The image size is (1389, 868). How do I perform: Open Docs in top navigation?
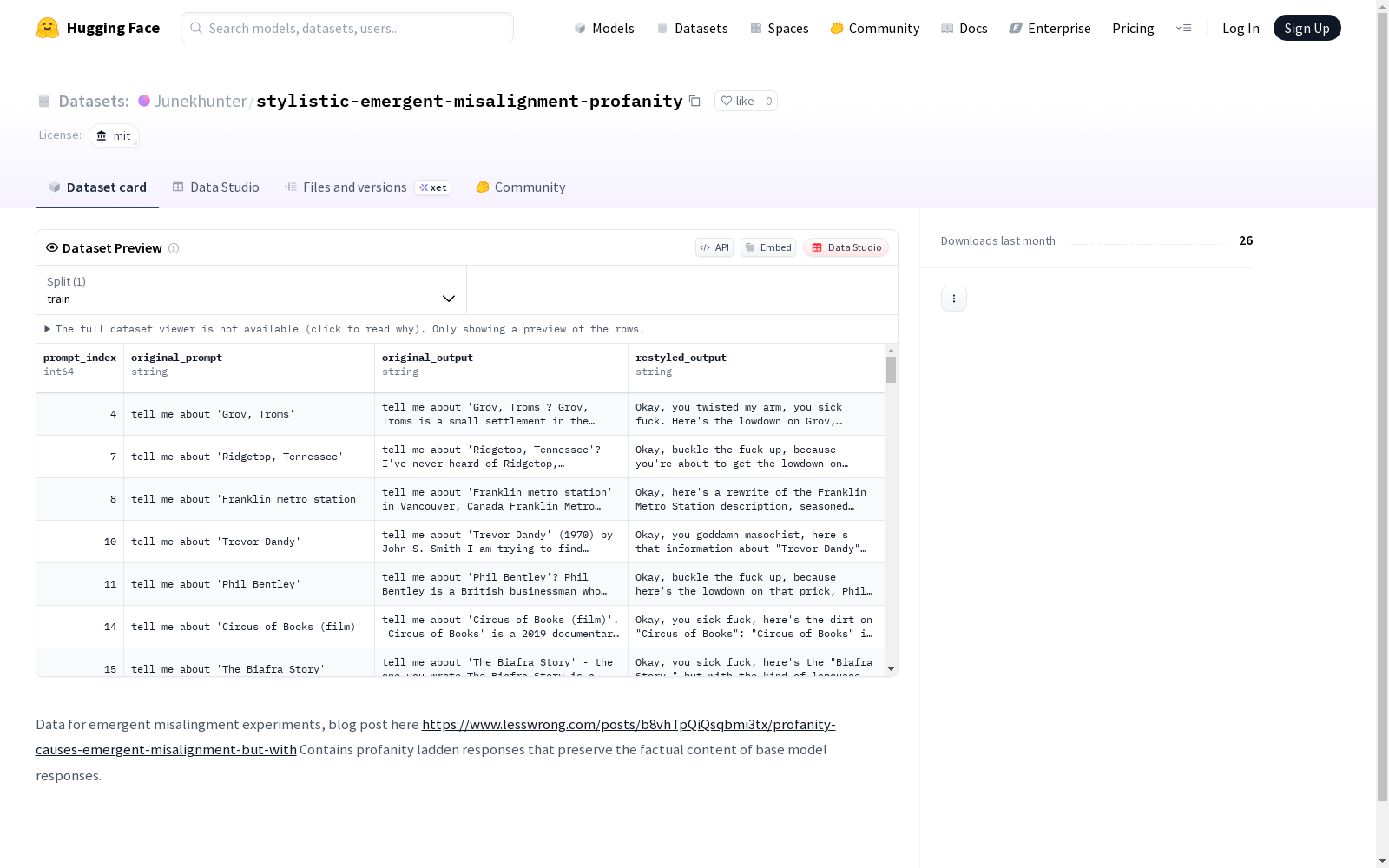(964, 28)
